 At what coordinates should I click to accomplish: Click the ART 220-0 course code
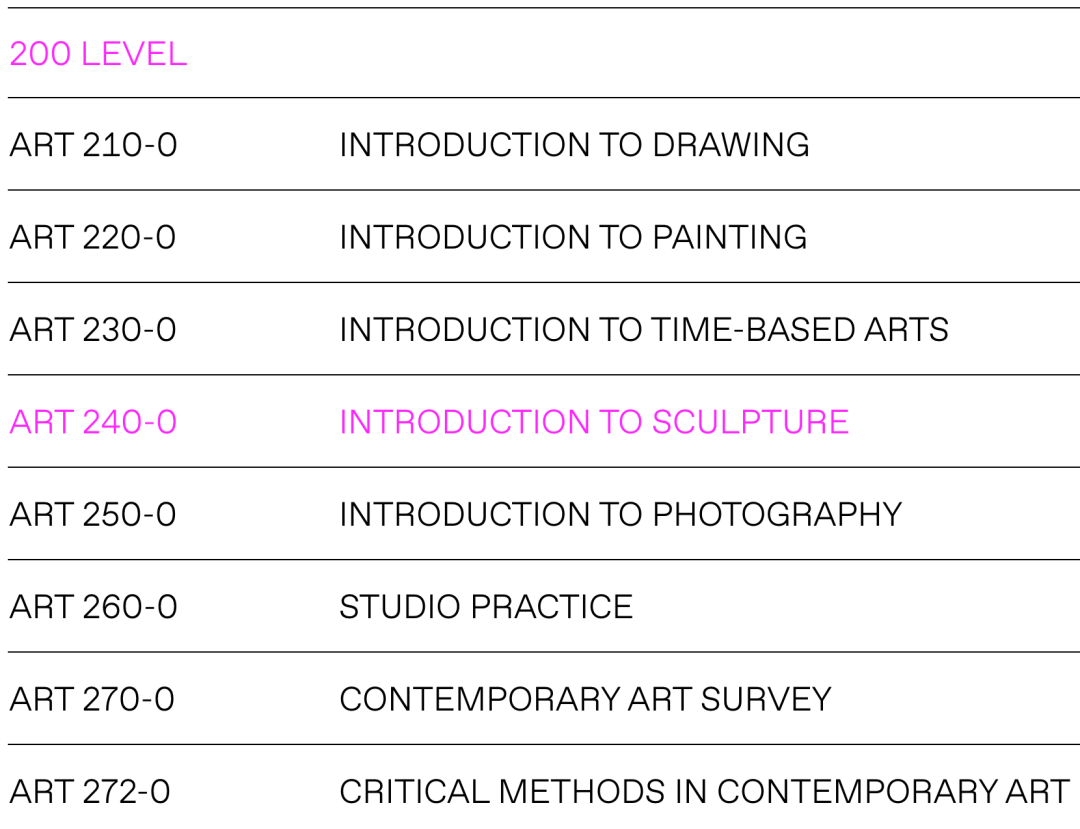tap(92, 238)
